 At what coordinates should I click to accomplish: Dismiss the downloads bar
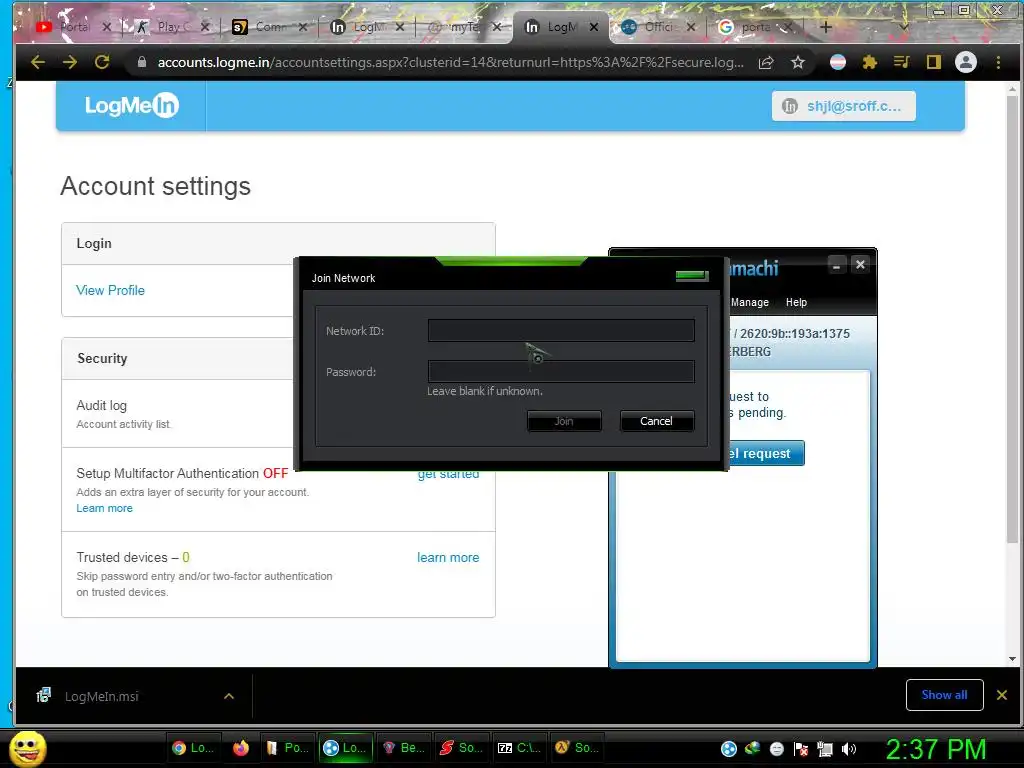tap(1002, 695)
